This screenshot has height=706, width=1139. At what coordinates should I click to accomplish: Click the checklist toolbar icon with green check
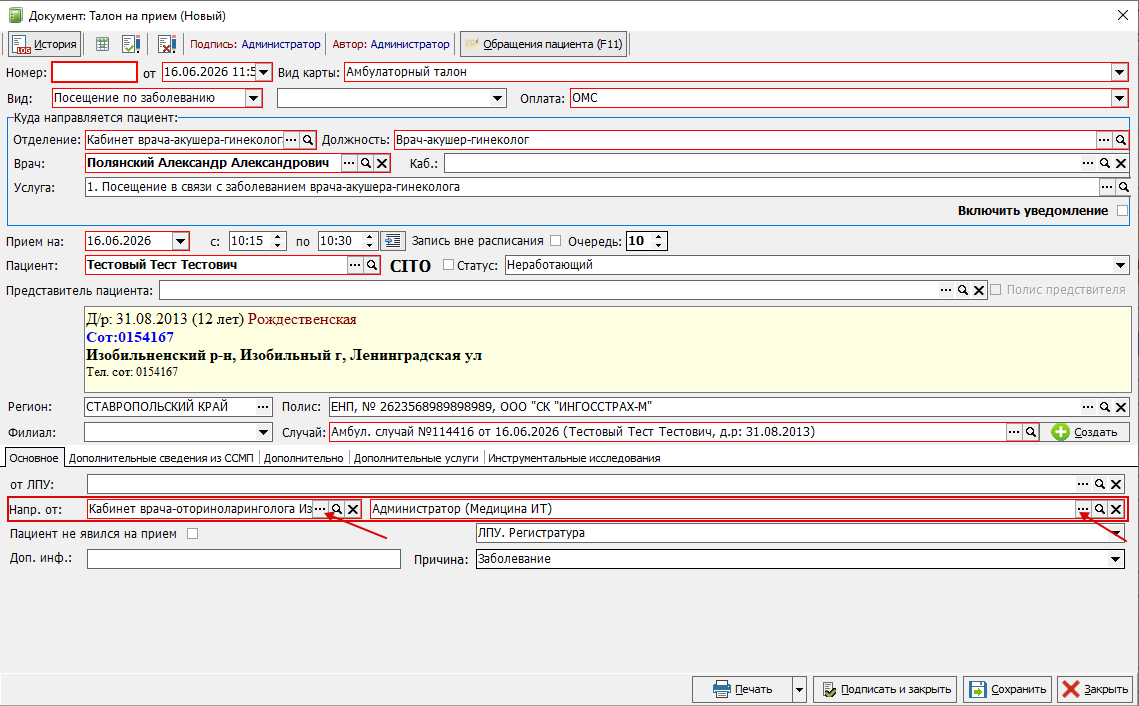pyautogui.click(x=131, y=44)
